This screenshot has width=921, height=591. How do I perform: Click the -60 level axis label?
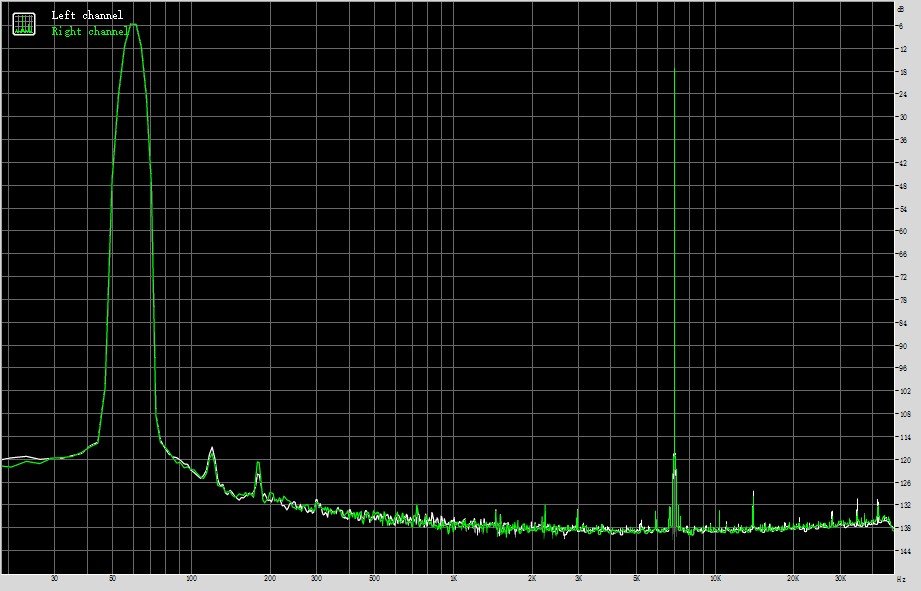(x=903, y=231)
